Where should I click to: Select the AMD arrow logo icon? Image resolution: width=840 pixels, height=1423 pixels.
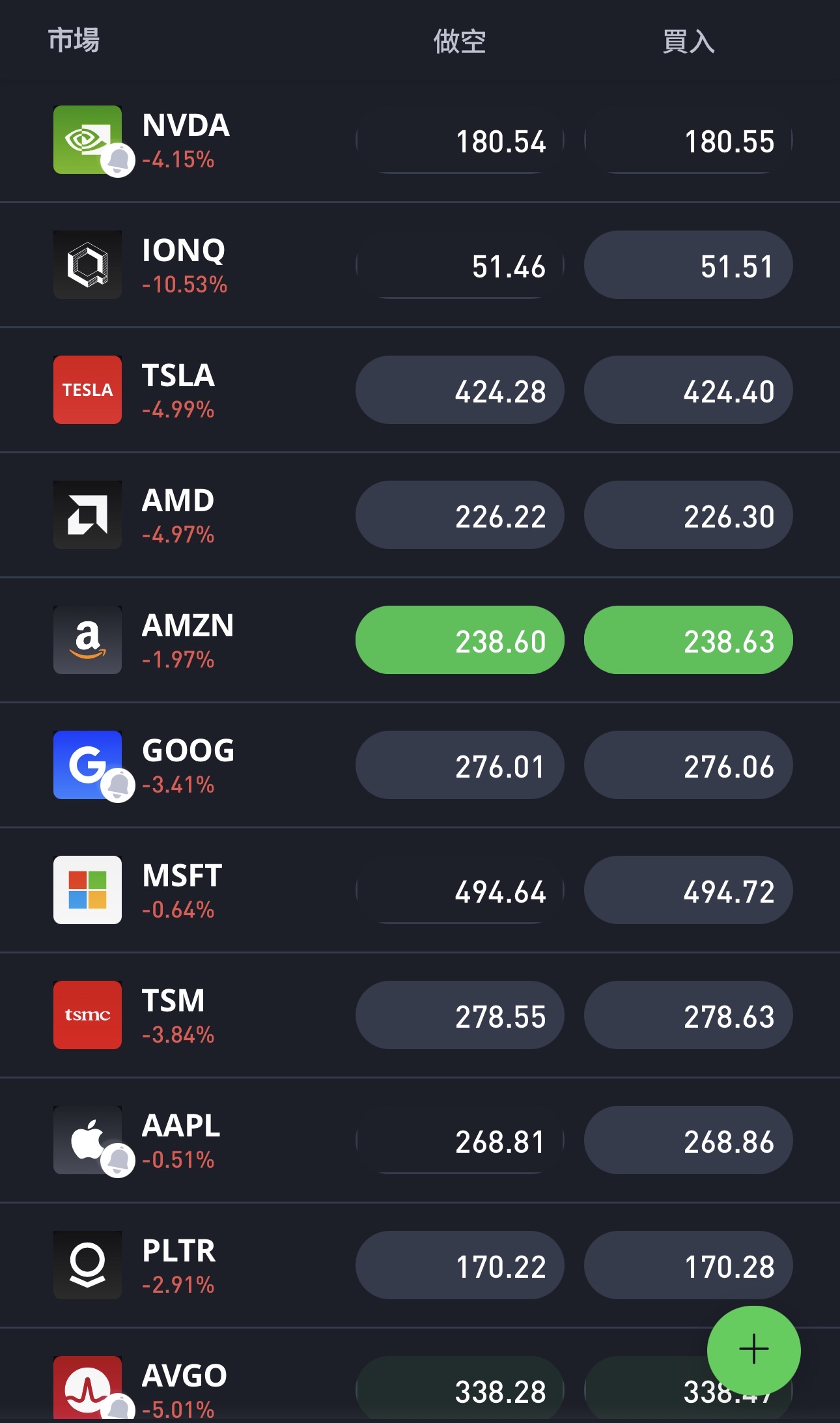(x=87, y=514)
